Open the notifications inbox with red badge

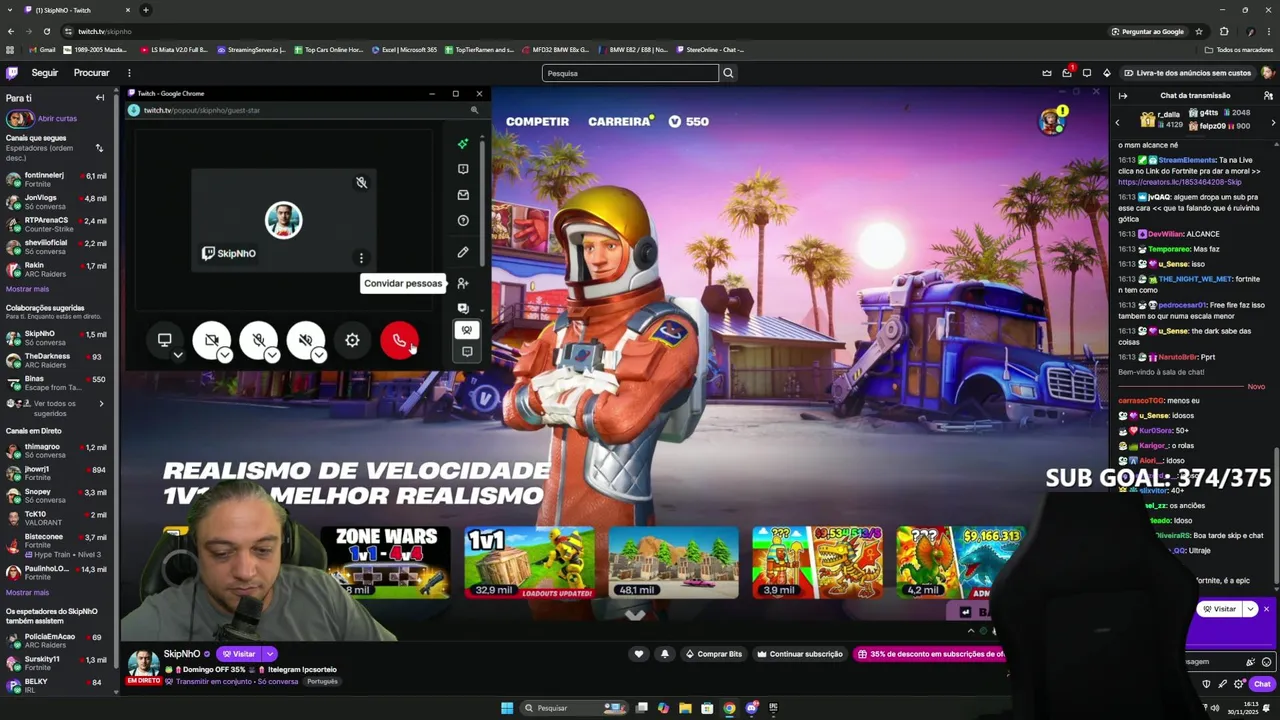point(1067,73)
